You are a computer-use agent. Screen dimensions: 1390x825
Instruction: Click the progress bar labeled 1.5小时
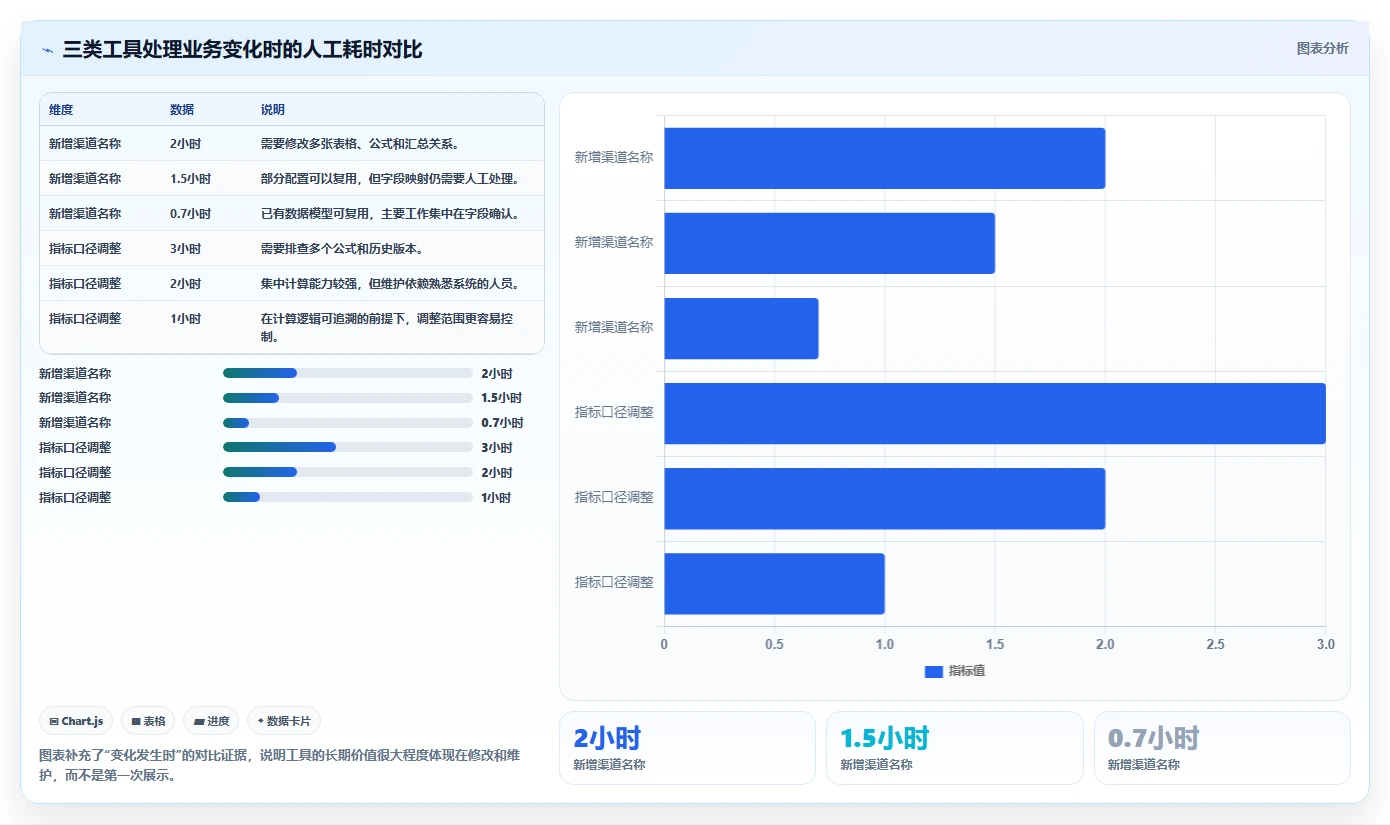348,398
